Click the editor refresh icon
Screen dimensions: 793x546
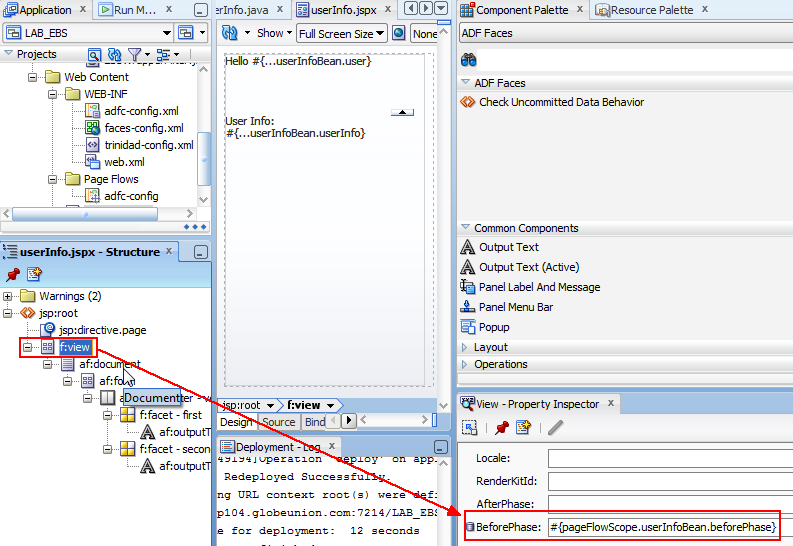(230, 33)
